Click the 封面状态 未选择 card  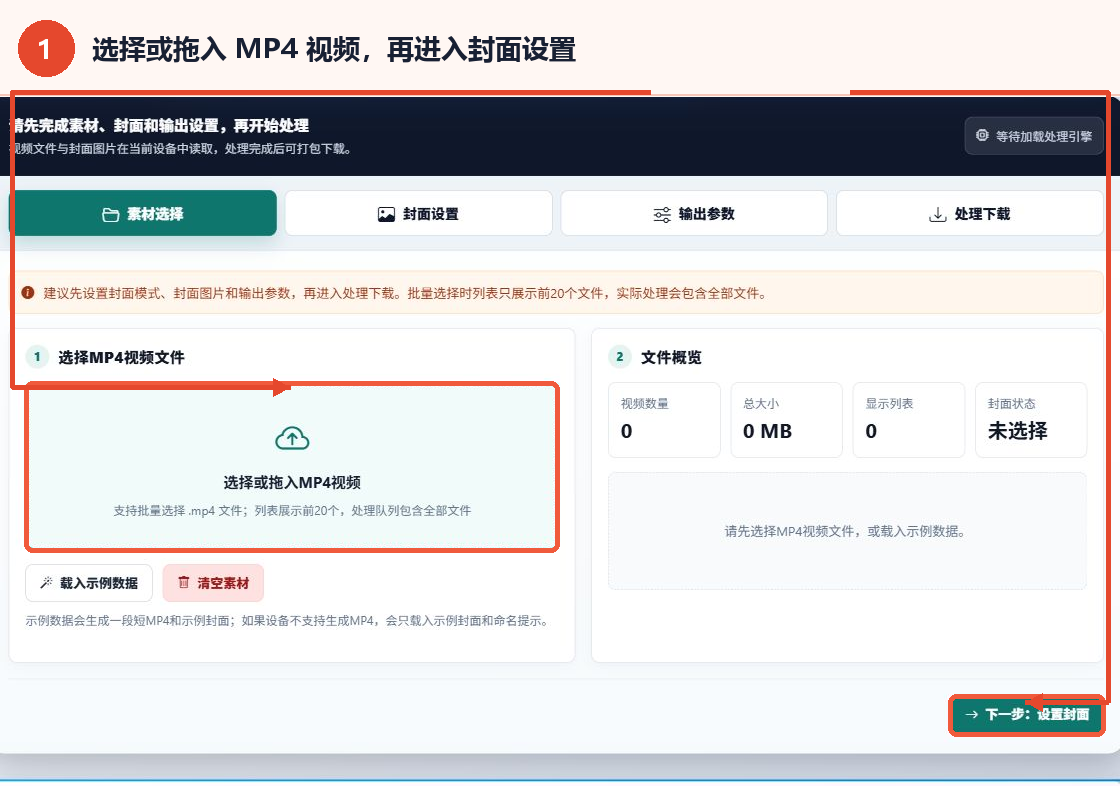click(1031, 419)
